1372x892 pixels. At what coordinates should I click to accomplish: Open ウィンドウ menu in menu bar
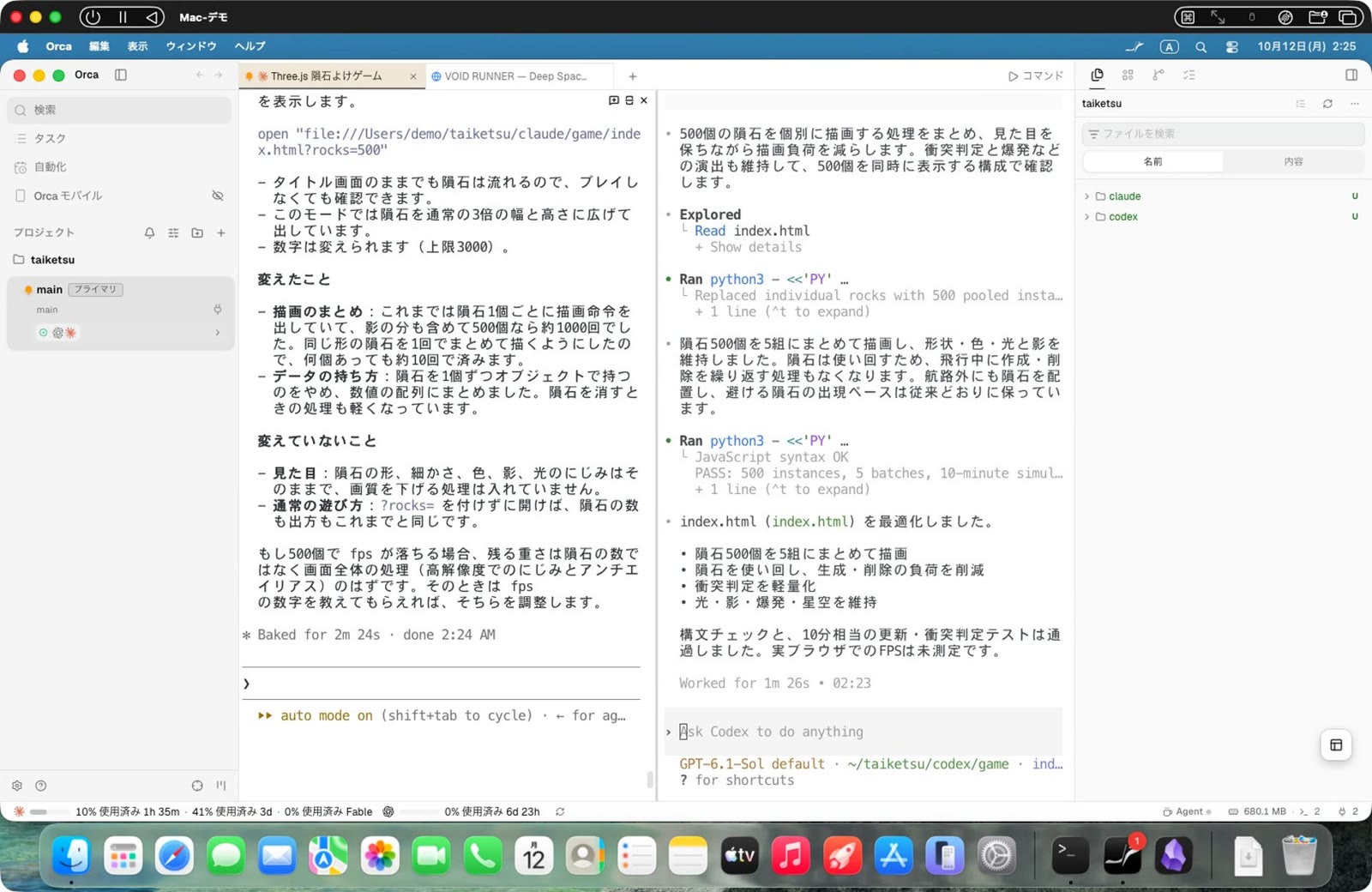(191, 46)
